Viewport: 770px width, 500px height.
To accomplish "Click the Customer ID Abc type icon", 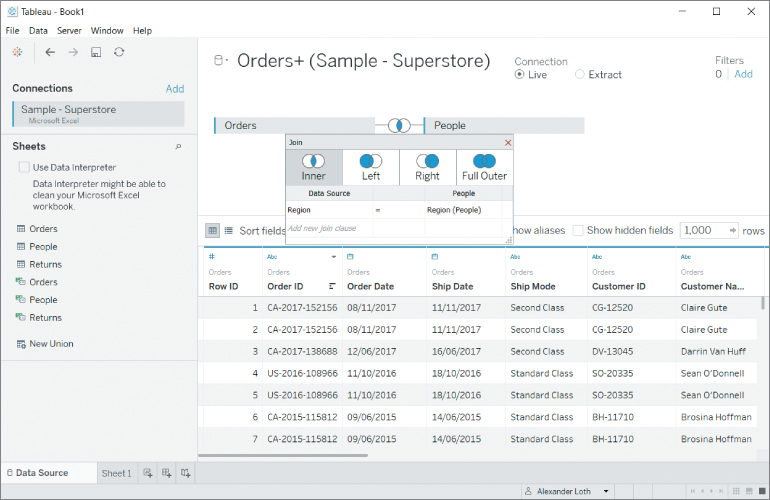I will [x=597, y=256].
